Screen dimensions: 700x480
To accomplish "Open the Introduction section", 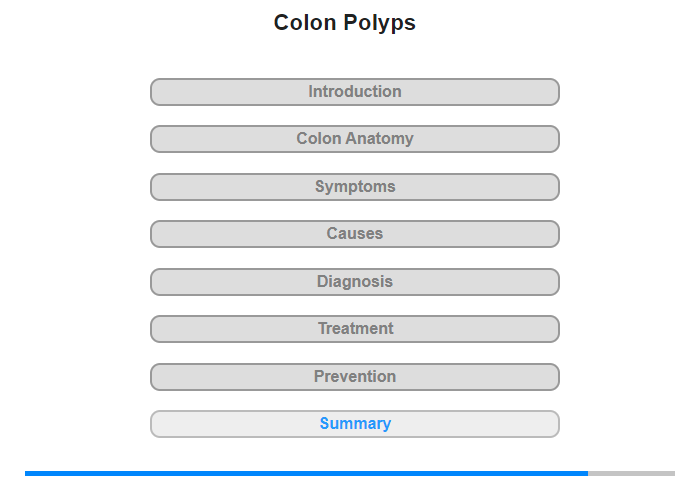I will point(354,92).
